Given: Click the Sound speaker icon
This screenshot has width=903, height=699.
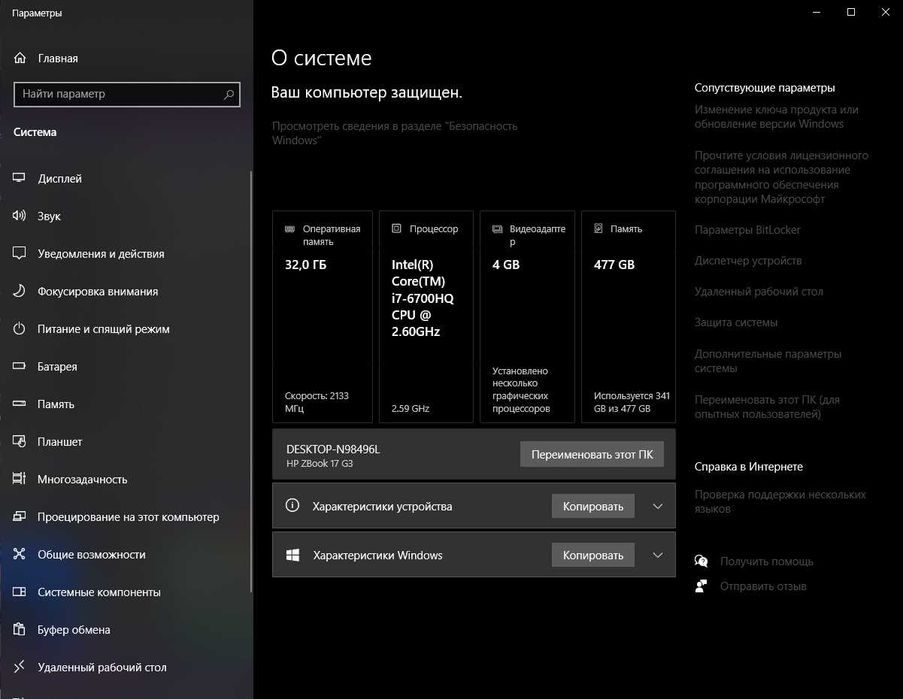Looking at the screenshot, I should [x=18, y=216].
